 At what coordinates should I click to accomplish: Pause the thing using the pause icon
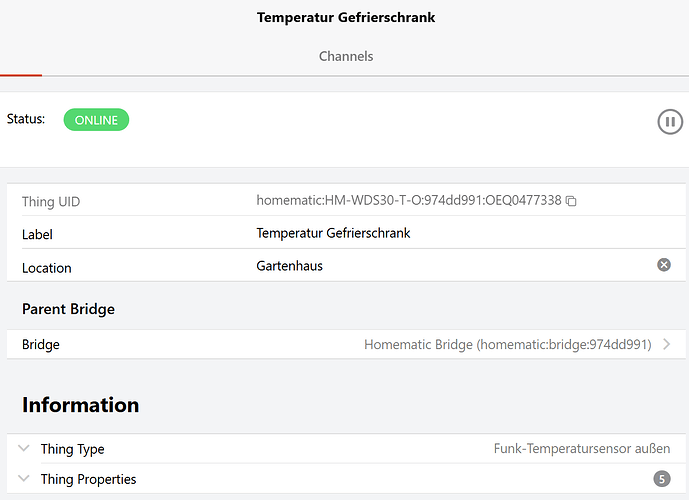click(669, 122)
